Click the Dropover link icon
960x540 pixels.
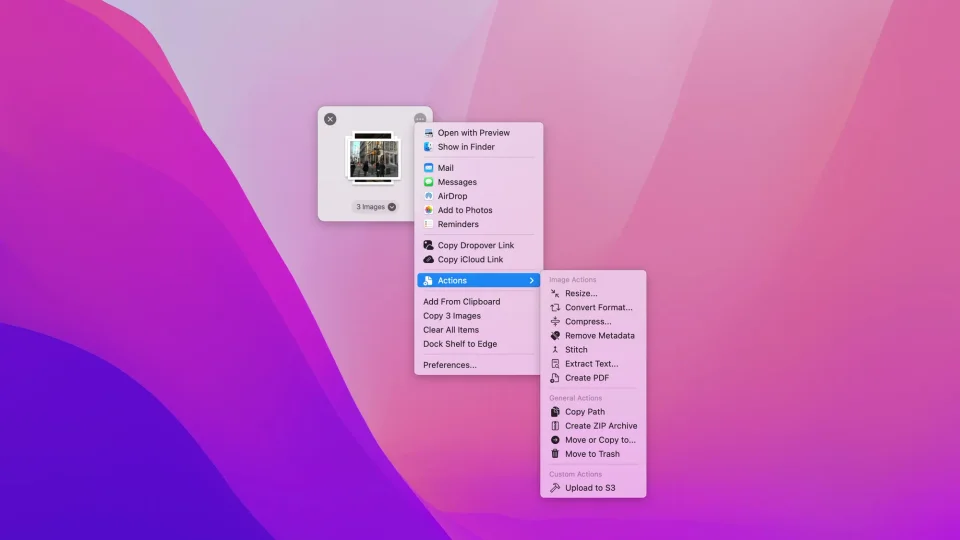pyautogui.click(x=429, y=245)
